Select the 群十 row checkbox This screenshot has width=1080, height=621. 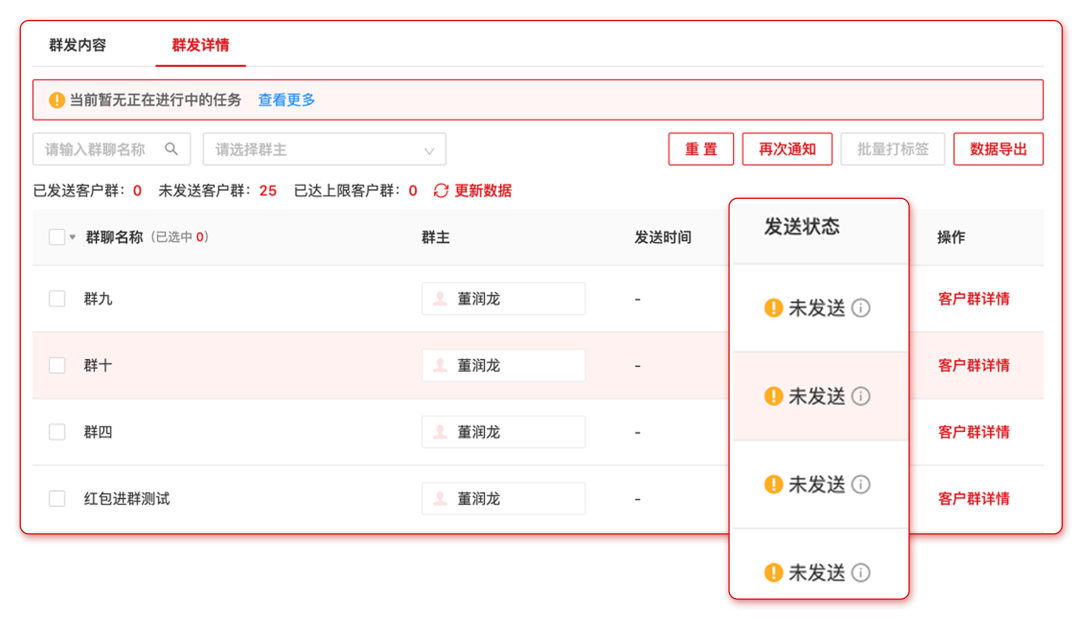57,365
